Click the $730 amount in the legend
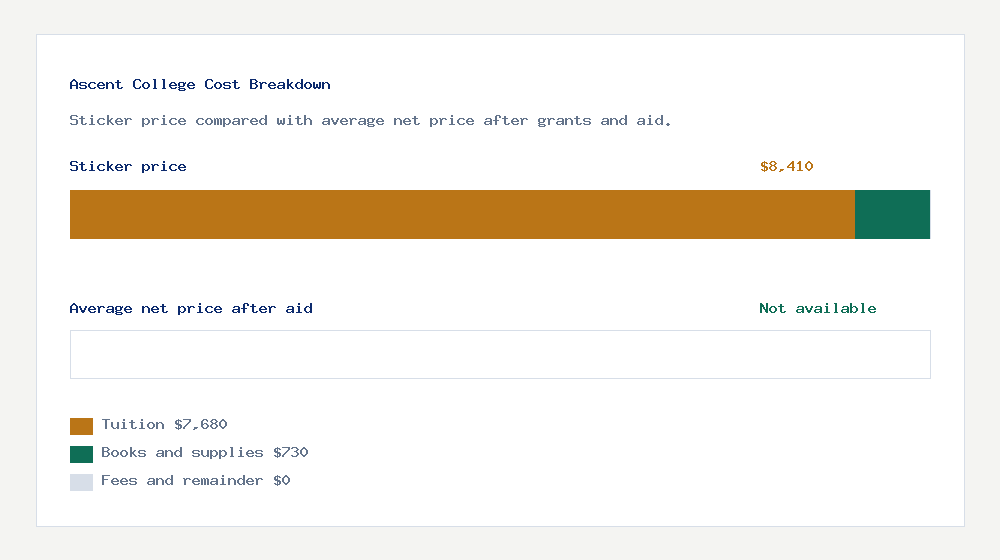 coord(291,452)
